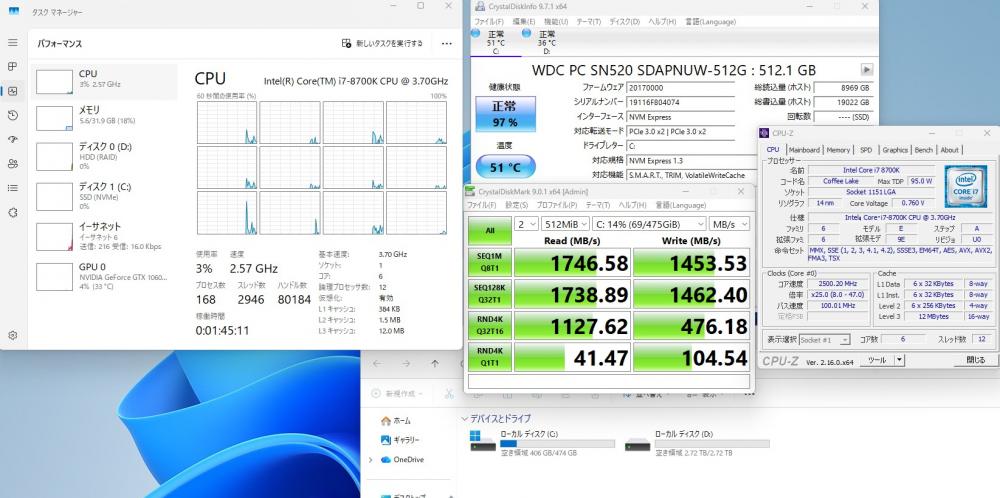Go up one folder in Explorer

435,363
